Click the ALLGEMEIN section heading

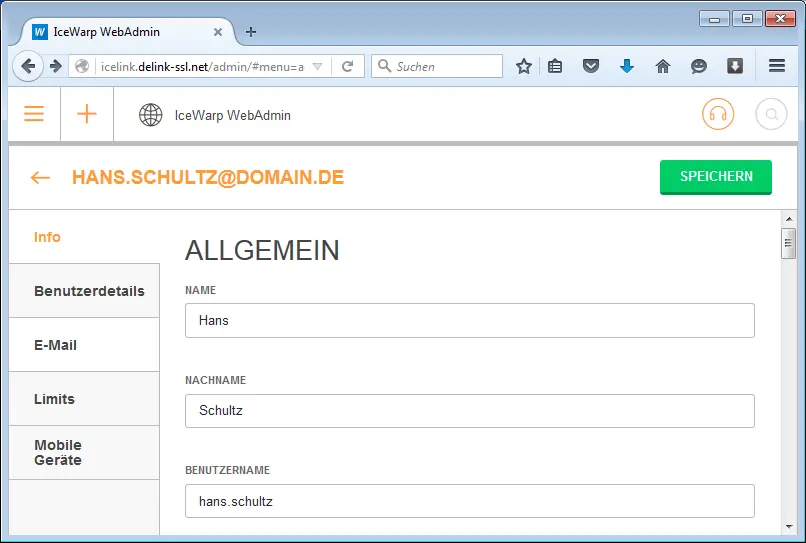(x=262, y=250)
